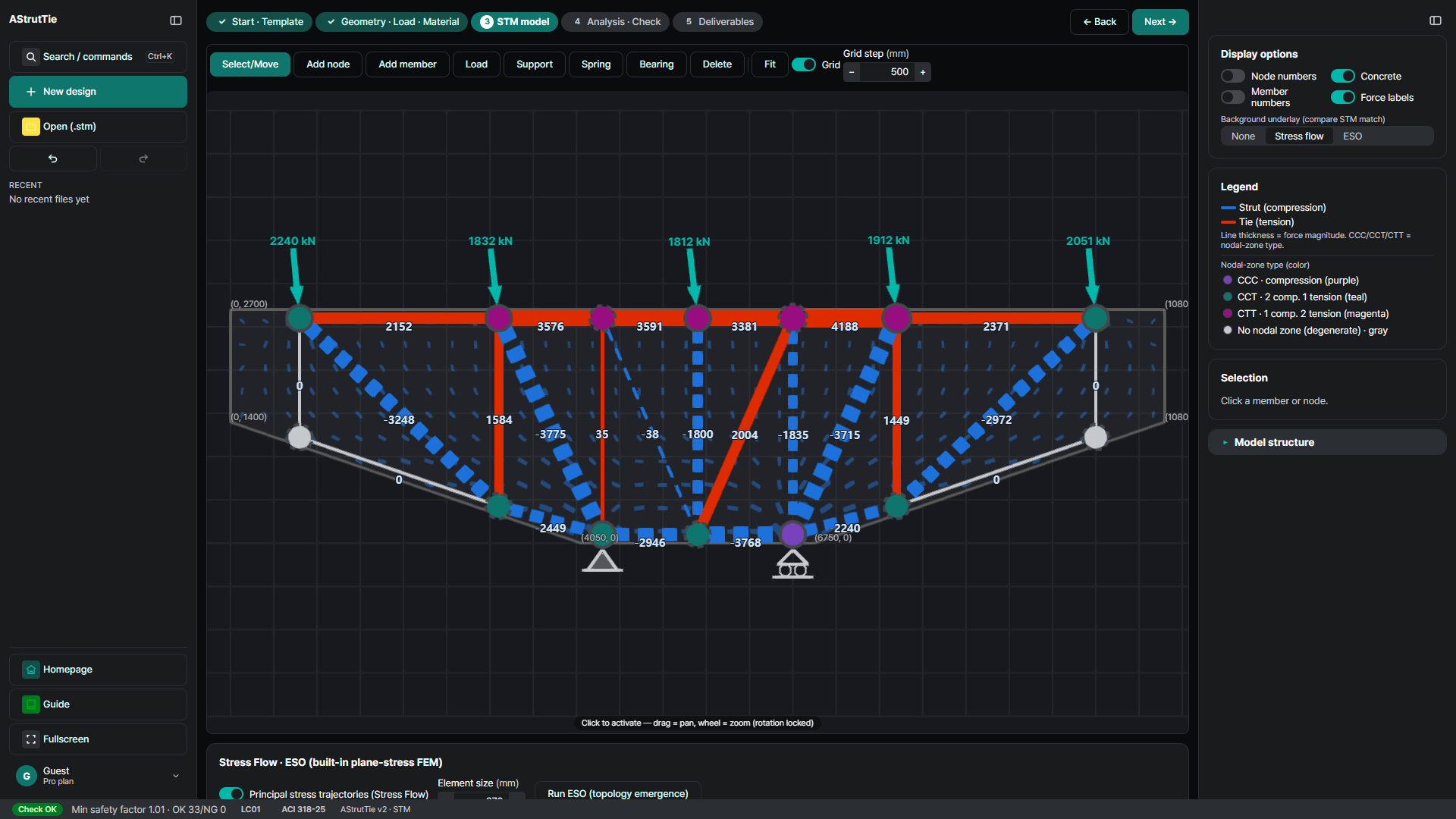Select the 1812 kN load arrow
The image size is (1456, 819).
click(x=693, y=277)
